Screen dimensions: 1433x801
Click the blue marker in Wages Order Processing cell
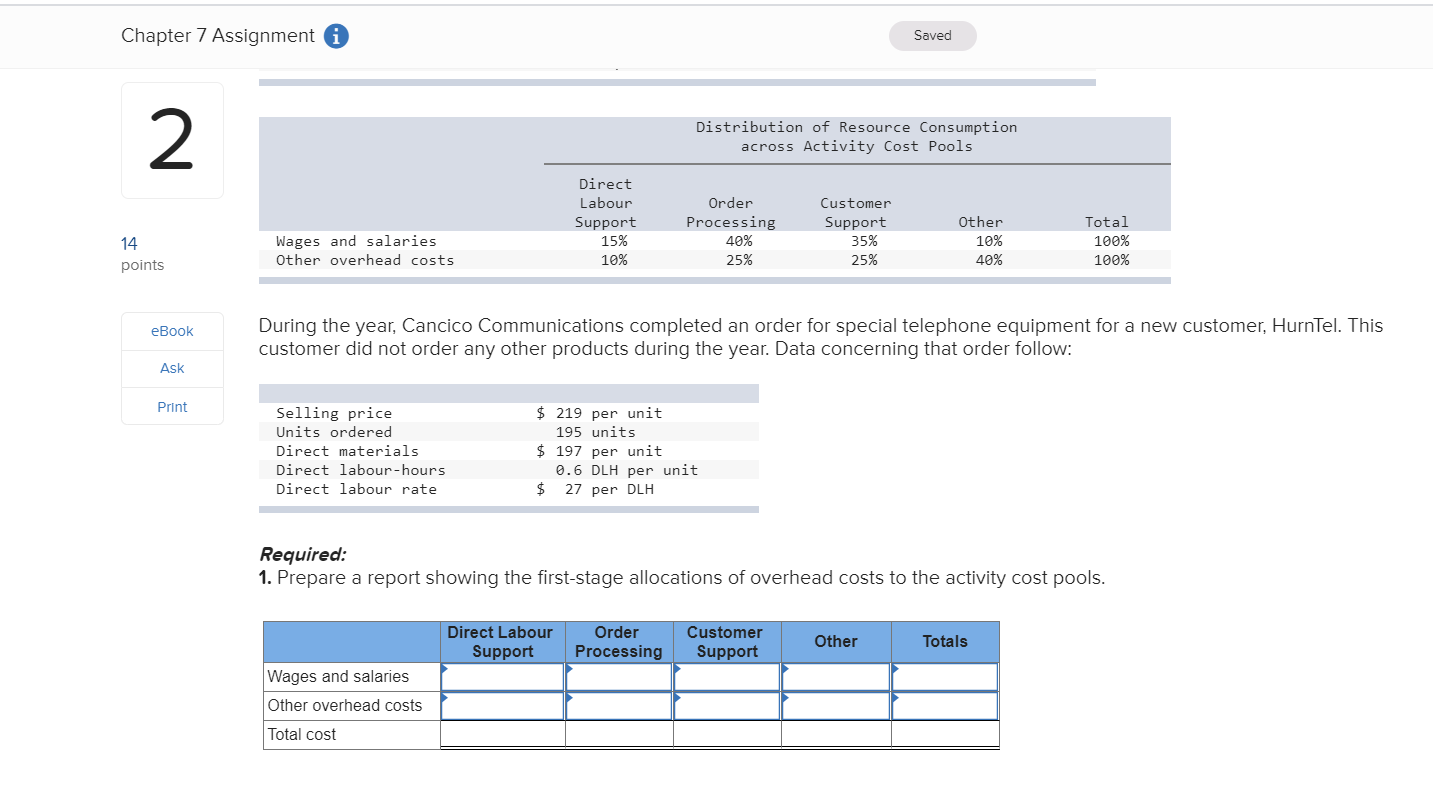click(570, 670)
